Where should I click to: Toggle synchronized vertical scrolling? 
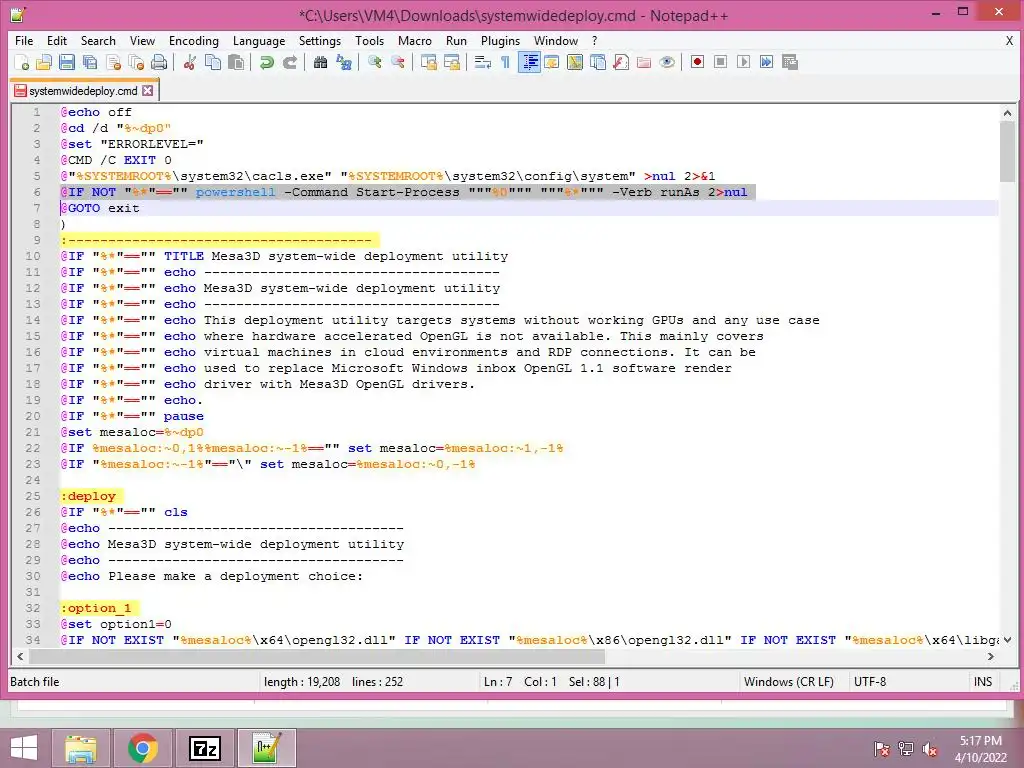point(428,62)
